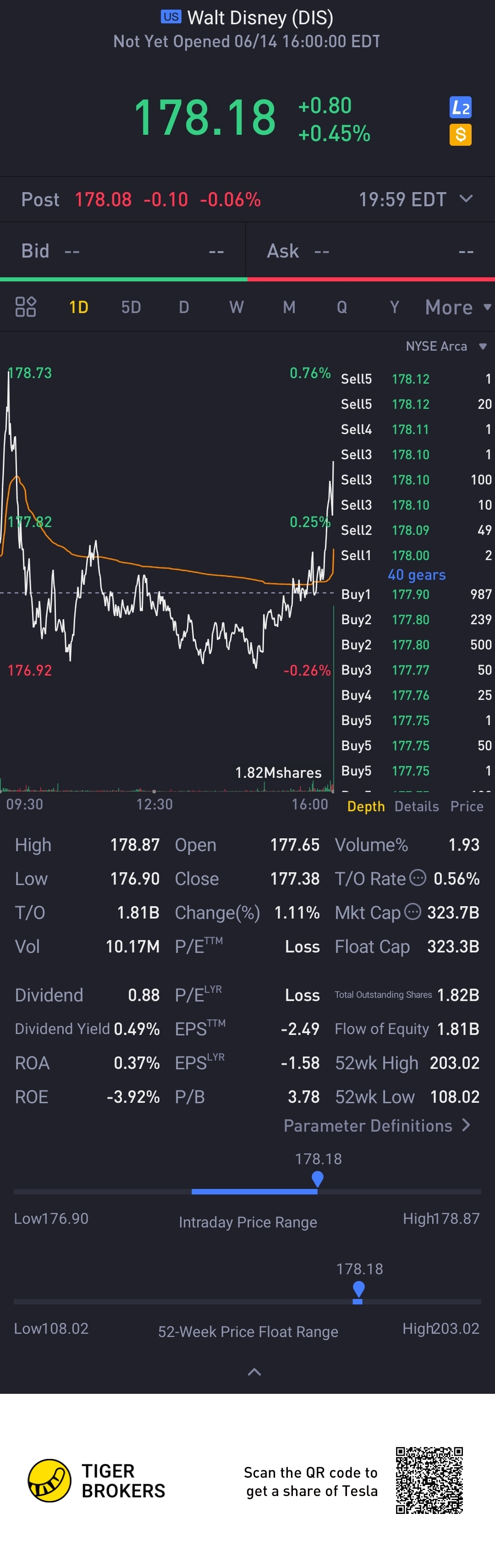Viewport: 495px width, 1568px height.
Task: Tap the Sell3 178.10 row with 100
Action: point(416,479)
